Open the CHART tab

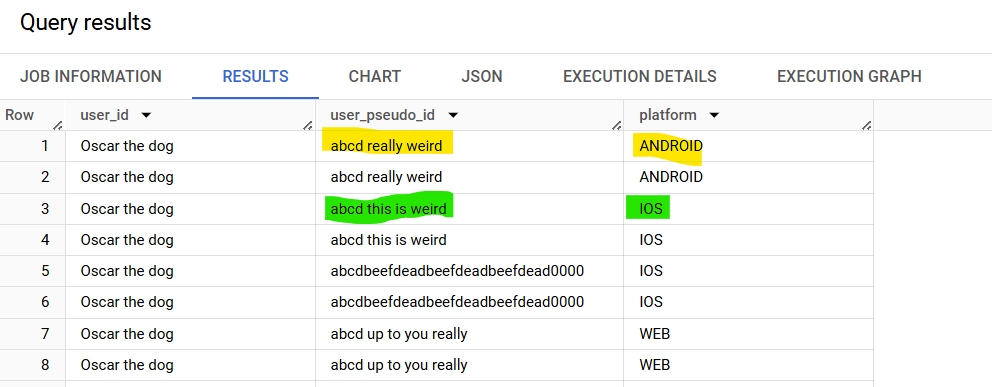pyautogui.click(x=375, y=77)
